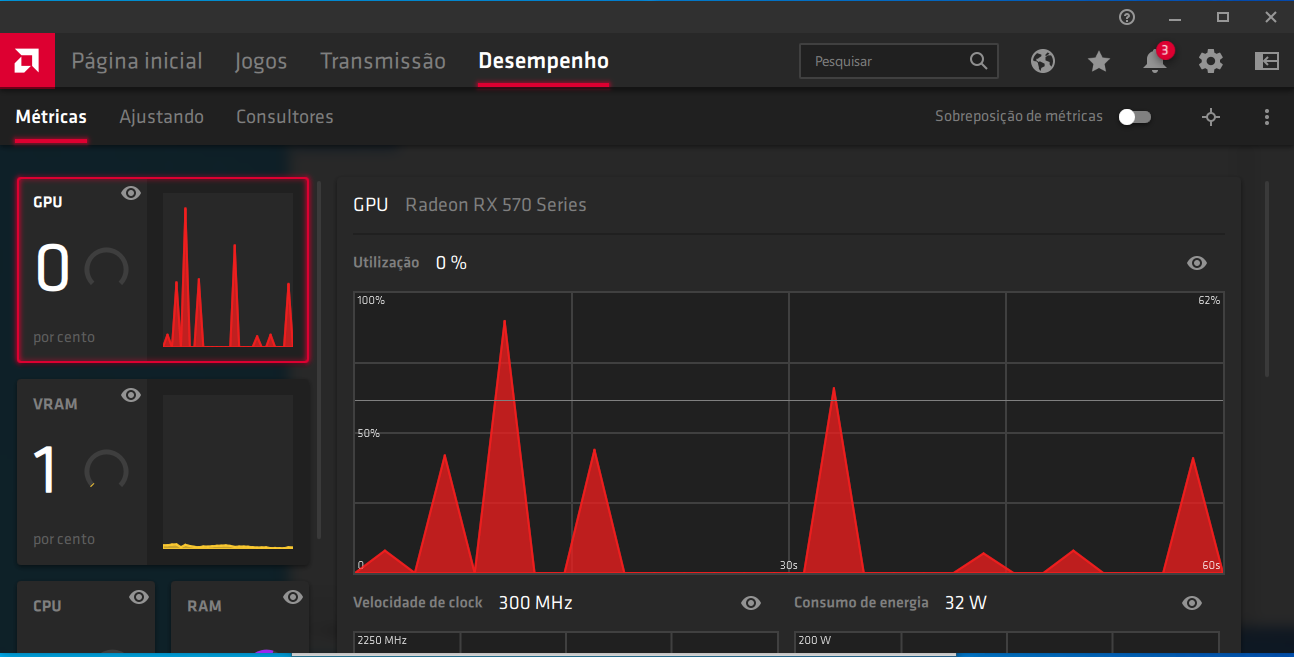Switch to Consultores sub-tab
This screenshot has width=1294, height=657.
pyautogui.click(x=285, y=117)
